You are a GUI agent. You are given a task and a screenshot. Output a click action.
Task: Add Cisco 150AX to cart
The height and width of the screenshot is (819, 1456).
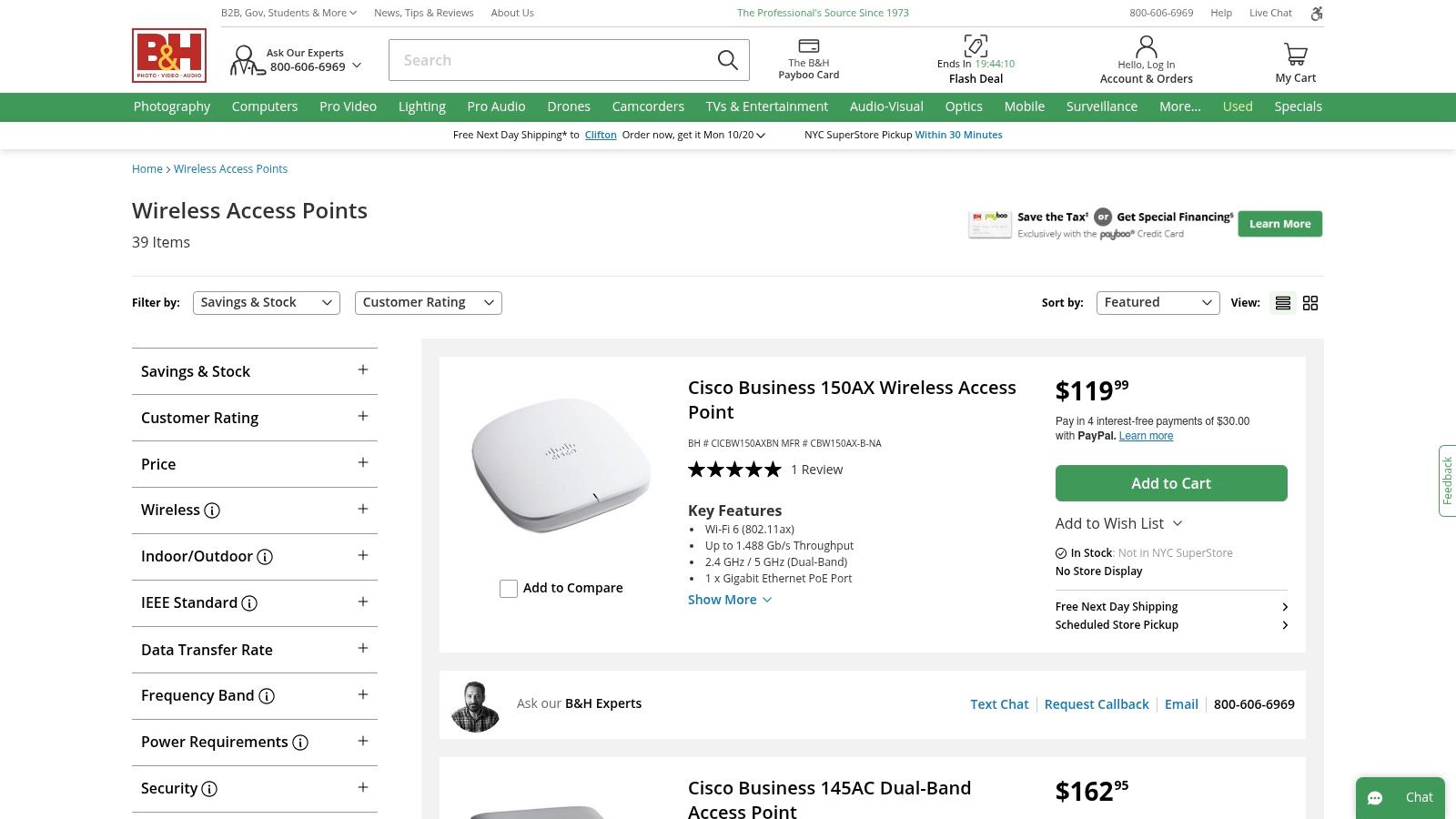tap(1171, 483)
